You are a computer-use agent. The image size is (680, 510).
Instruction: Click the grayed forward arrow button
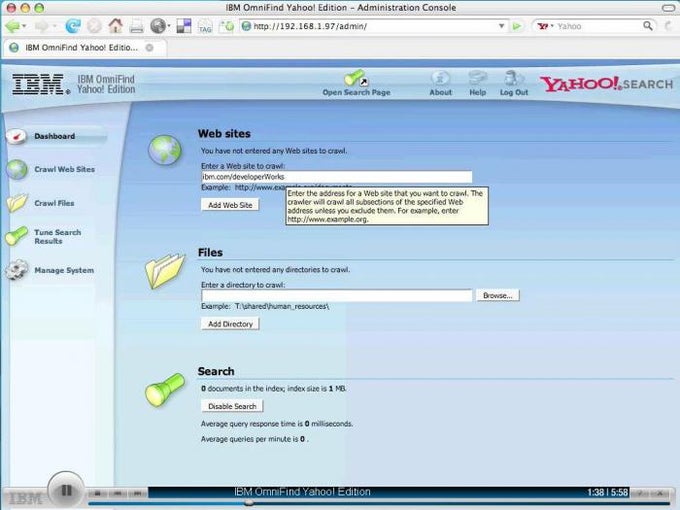point(42,26)
